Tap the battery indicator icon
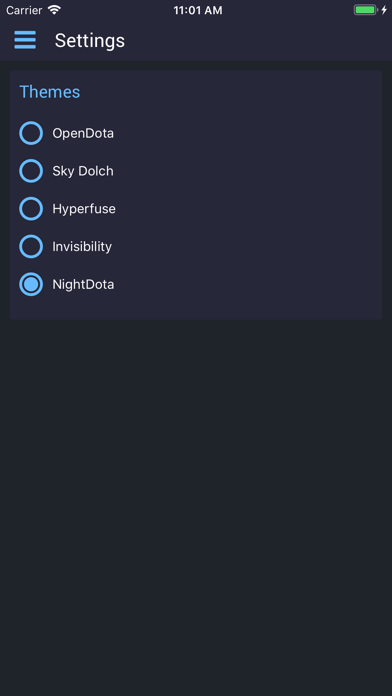Screen dimensions: 392x696 [x=365, y=10]
